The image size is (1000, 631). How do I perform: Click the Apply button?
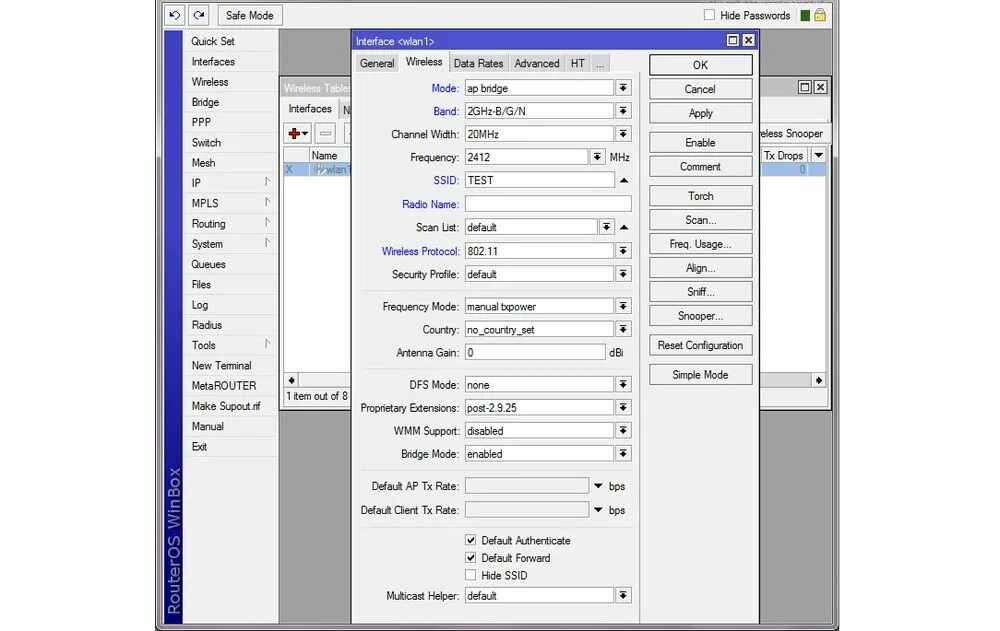[x=700, y=113]
